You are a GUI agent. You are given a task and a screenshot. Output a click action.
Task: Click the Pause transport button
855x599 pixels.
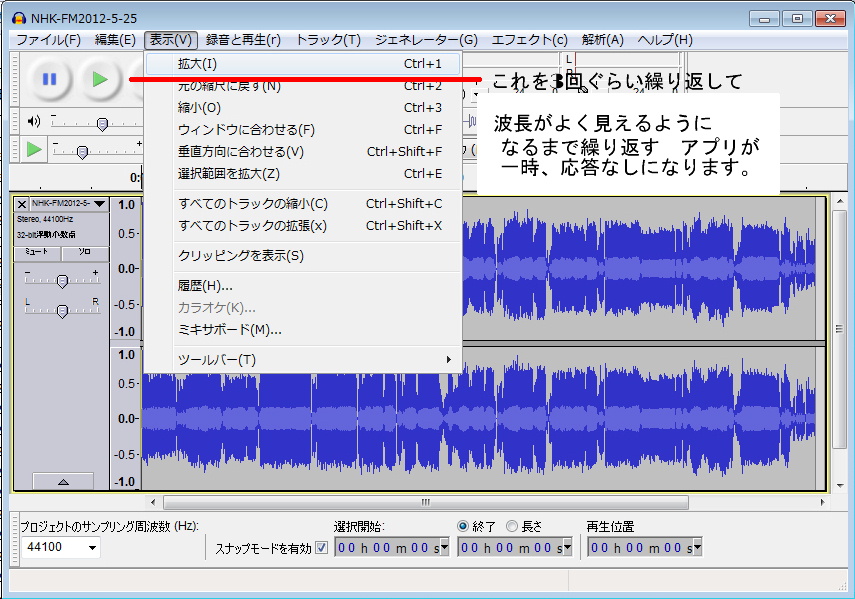coord(49,79)
